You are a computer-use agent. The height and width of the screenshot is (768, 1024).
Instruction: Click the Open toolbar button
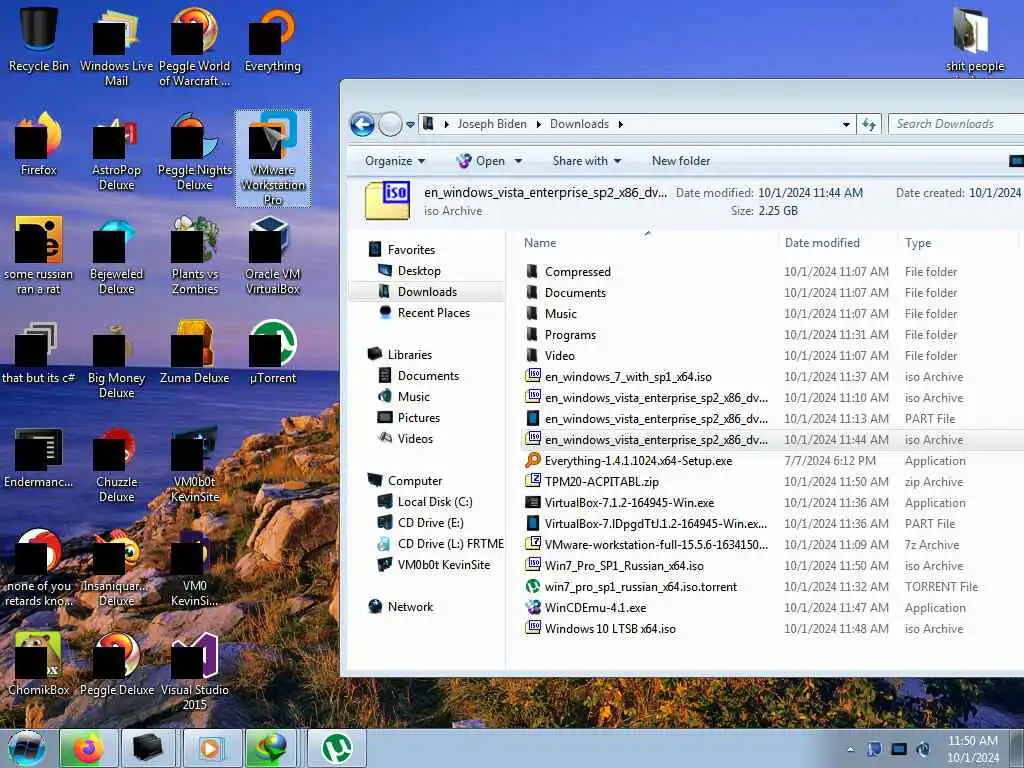[481, 161]
